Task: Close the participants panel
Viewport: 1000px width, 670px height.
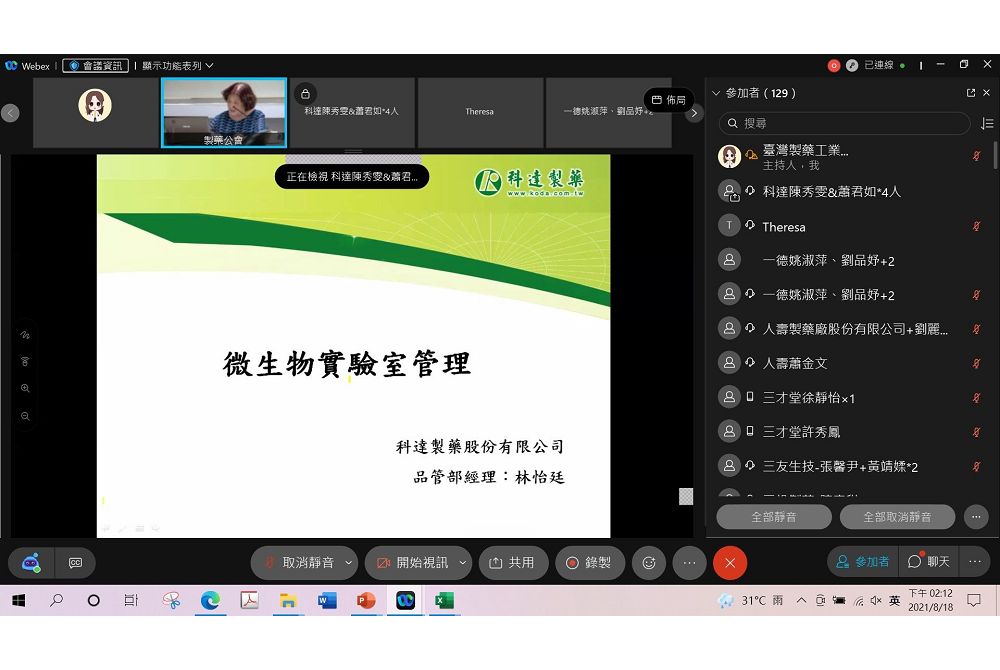Action: coord(987,93)
